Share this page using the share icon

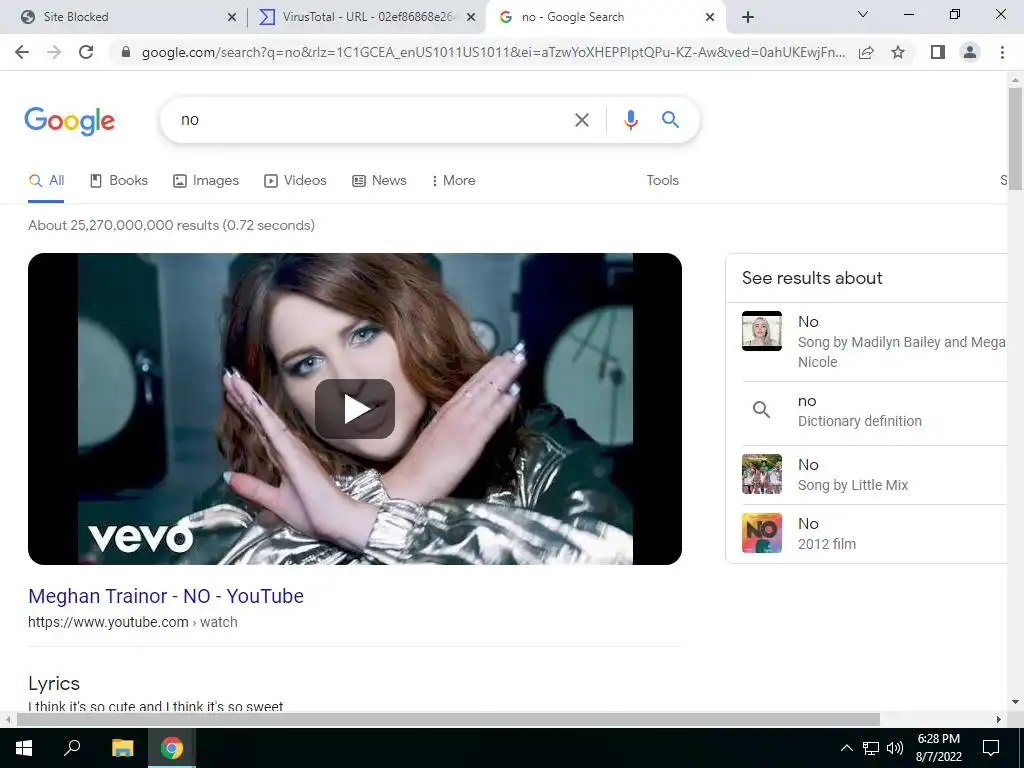866,52
